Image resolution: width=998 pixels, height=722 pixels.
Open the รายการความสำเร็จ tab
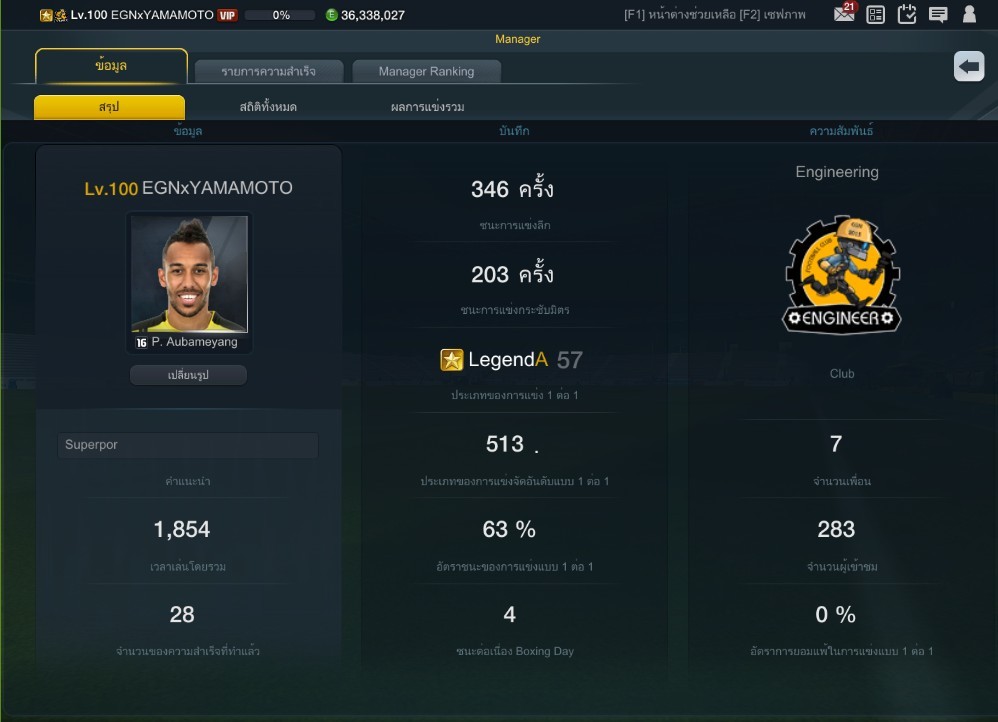(x=269, y=71)
